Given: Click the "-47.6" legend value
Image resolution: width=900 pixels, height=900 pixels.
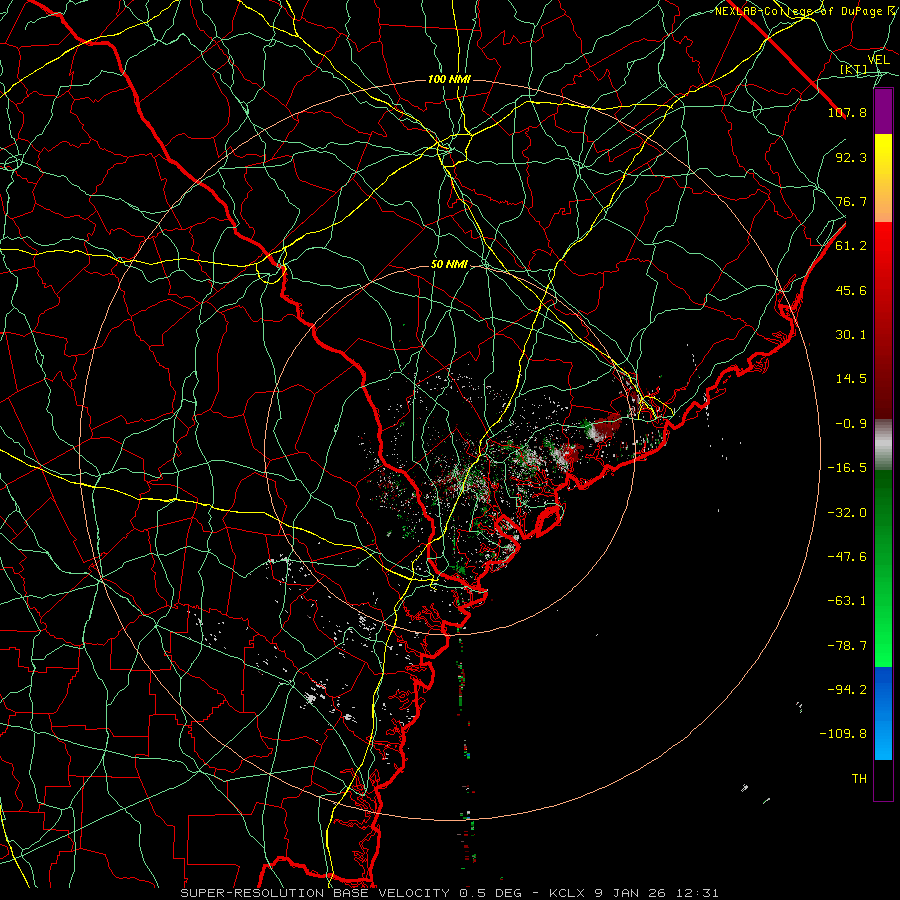Looking at the screenshot, I should click(847, 557).
